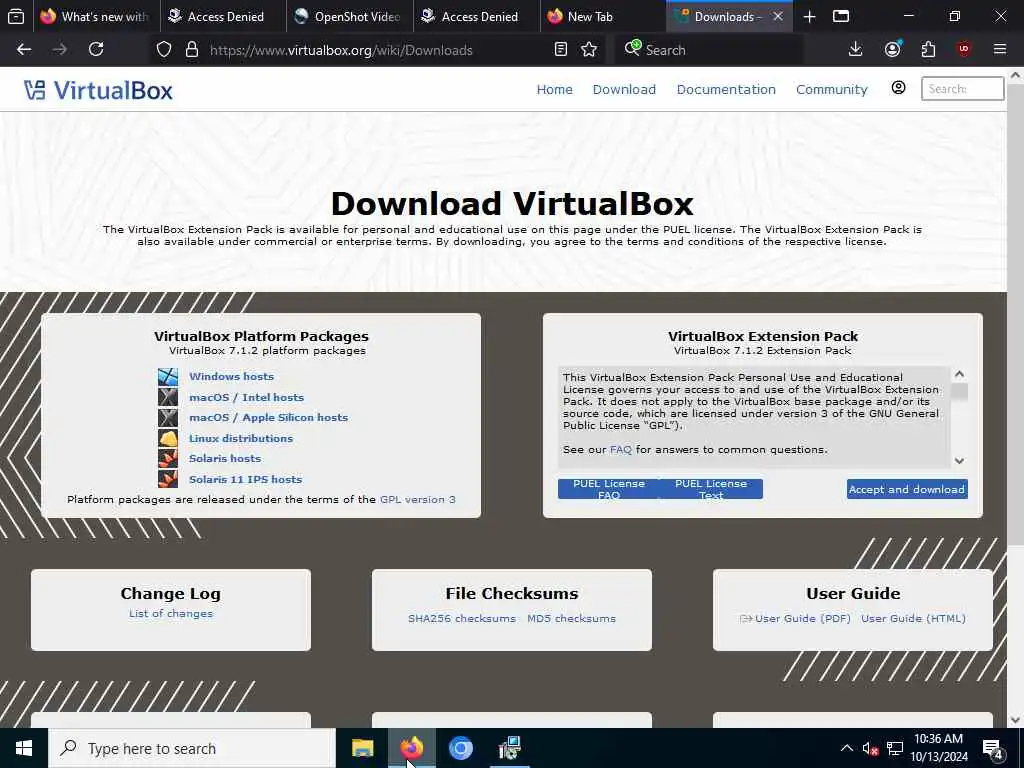Open the Firefox View icon left of tabs
This screenshot has width=1024, height=768.
16,16
